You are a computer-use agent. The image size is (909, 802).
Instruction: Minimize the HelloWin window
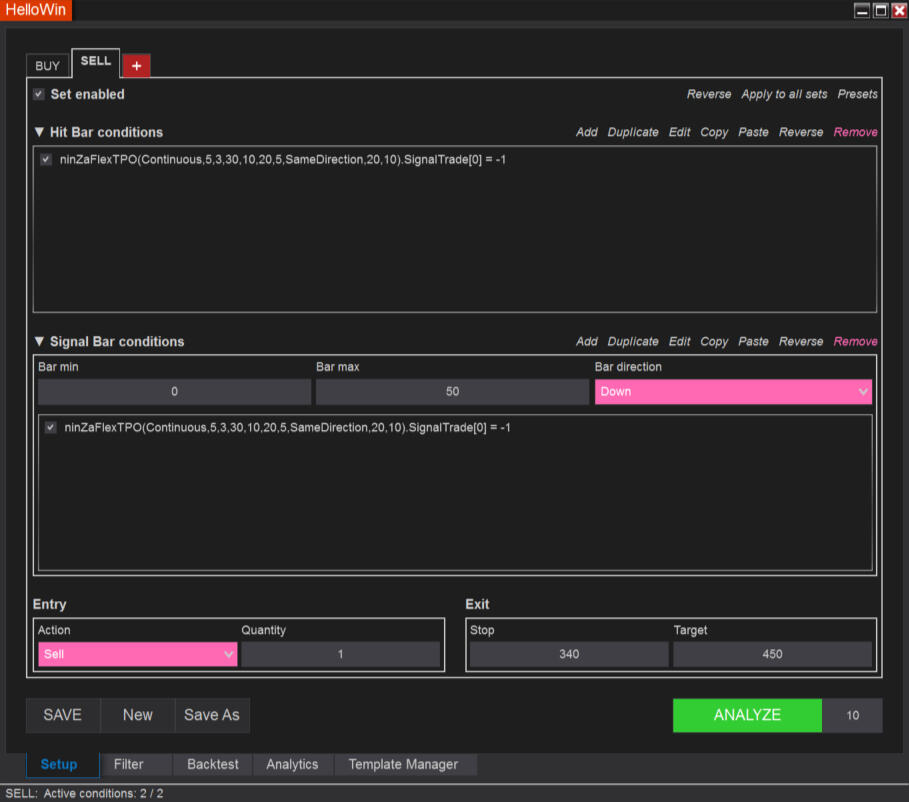click(862, 10)
